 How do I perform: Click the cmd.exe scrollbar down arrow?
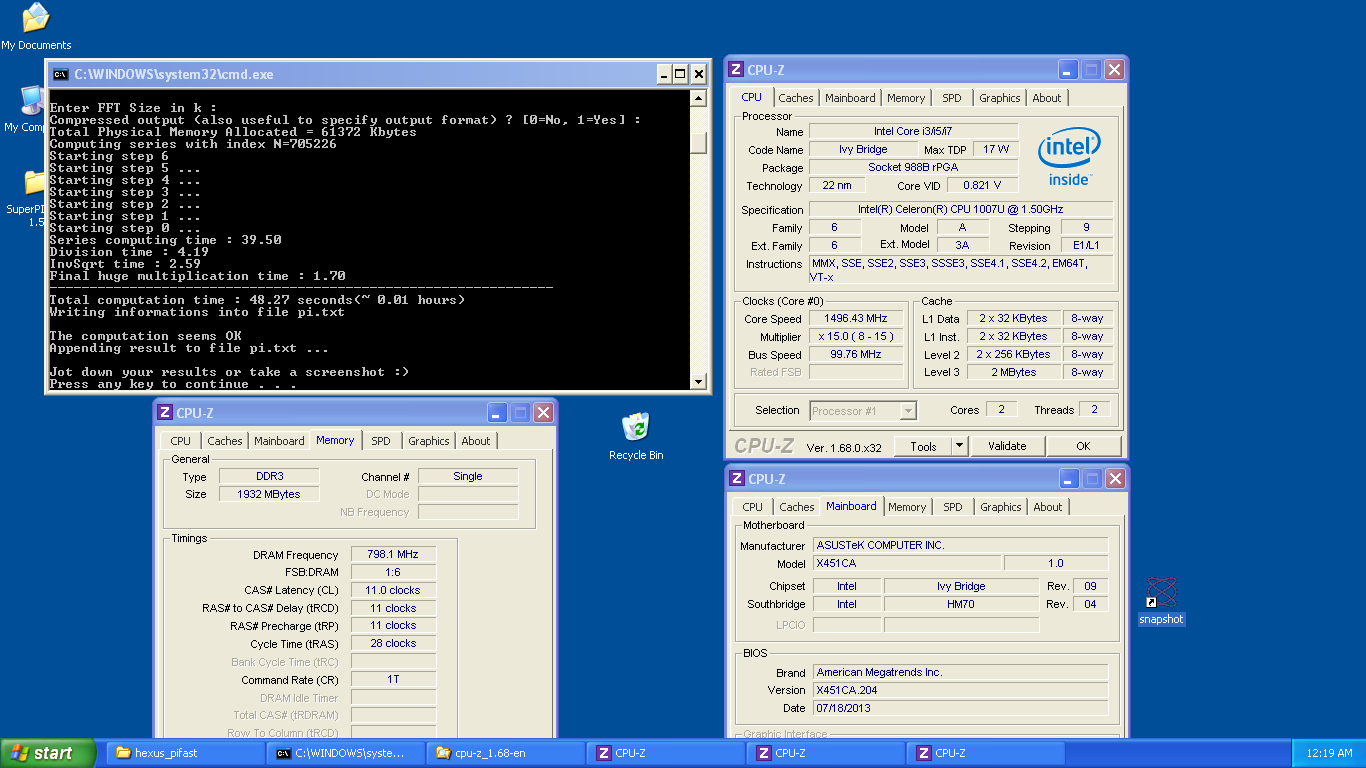(698, 381)
